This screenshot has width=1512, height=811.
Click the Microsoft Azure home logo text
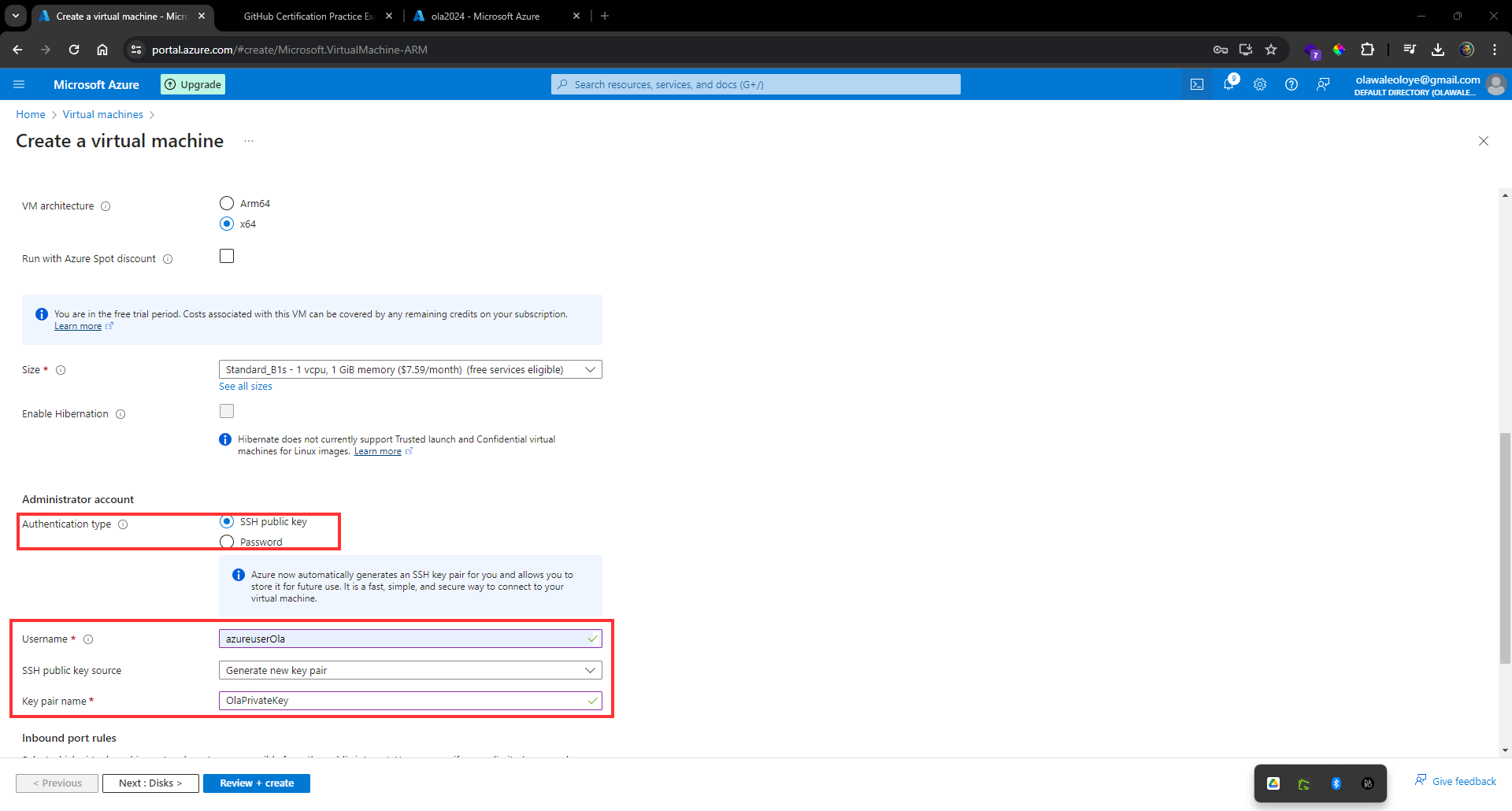(x=96, y=84)
